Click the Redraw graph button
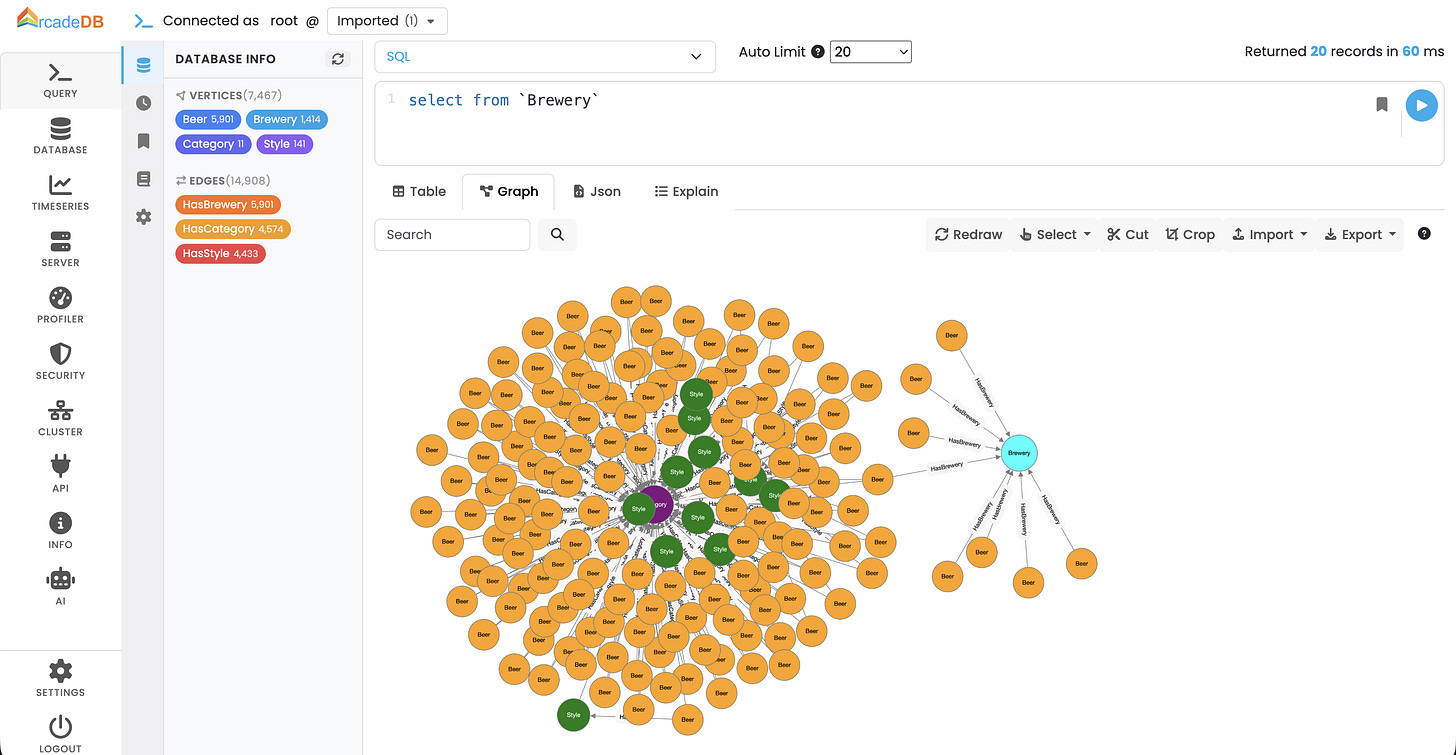This screenshot has height=755, width=1456. coord(967,234)
